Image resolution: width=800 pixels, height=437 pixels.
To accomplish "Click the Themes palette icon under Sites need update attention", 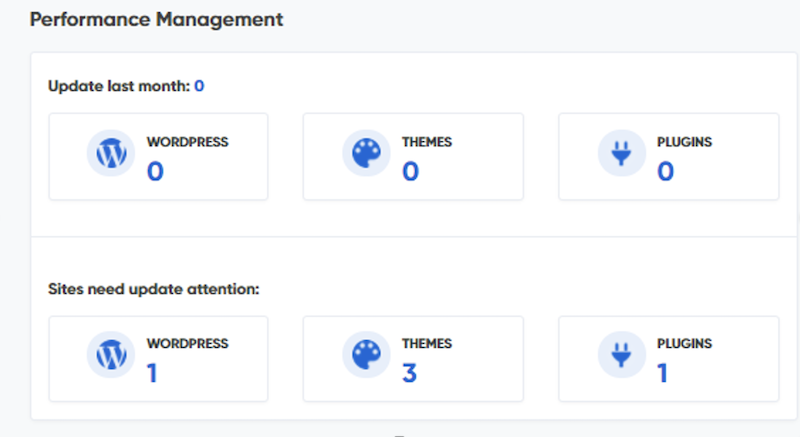I will (366, 354).
